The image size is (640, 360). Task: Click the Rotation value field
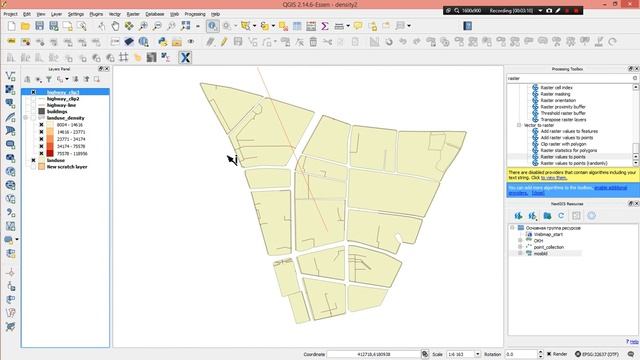[x=521, y=354]
